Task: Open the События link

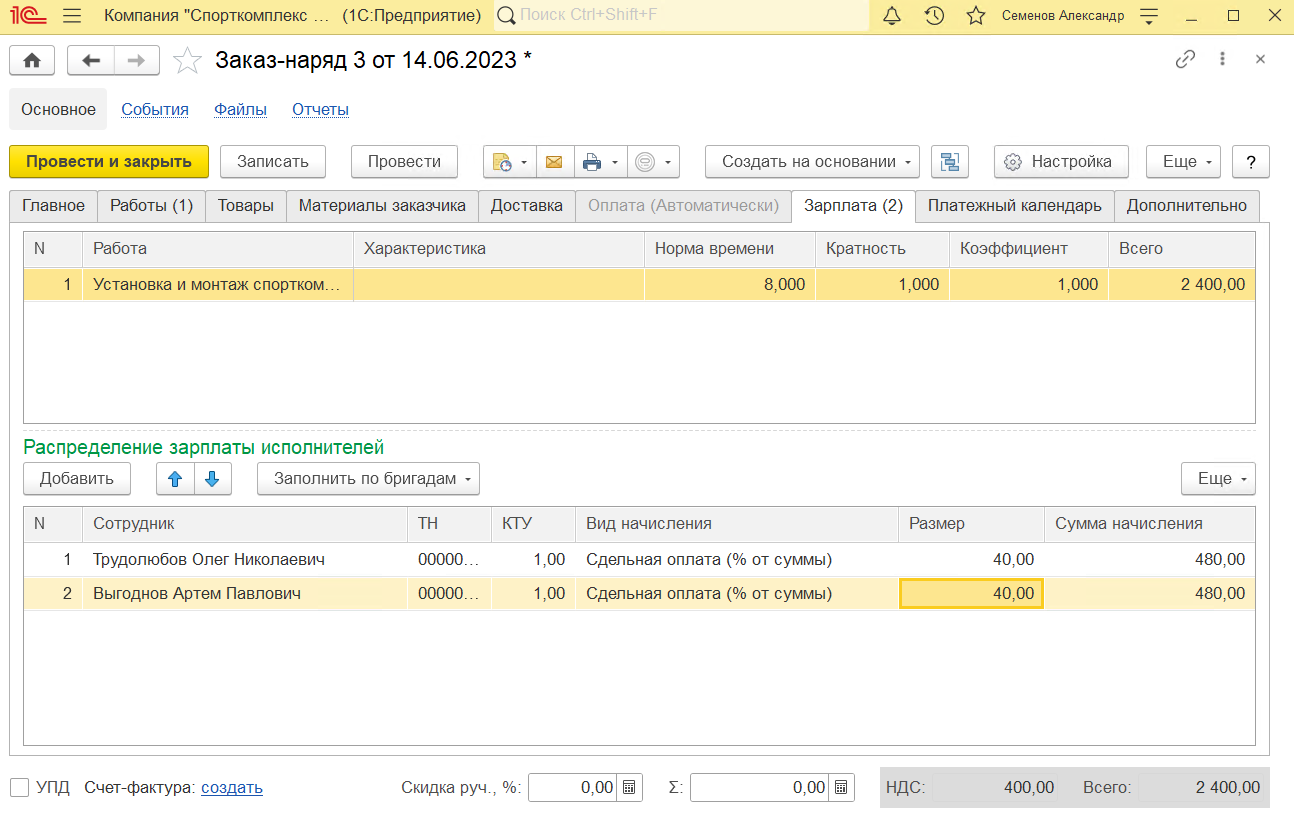Action: point(155,110)
